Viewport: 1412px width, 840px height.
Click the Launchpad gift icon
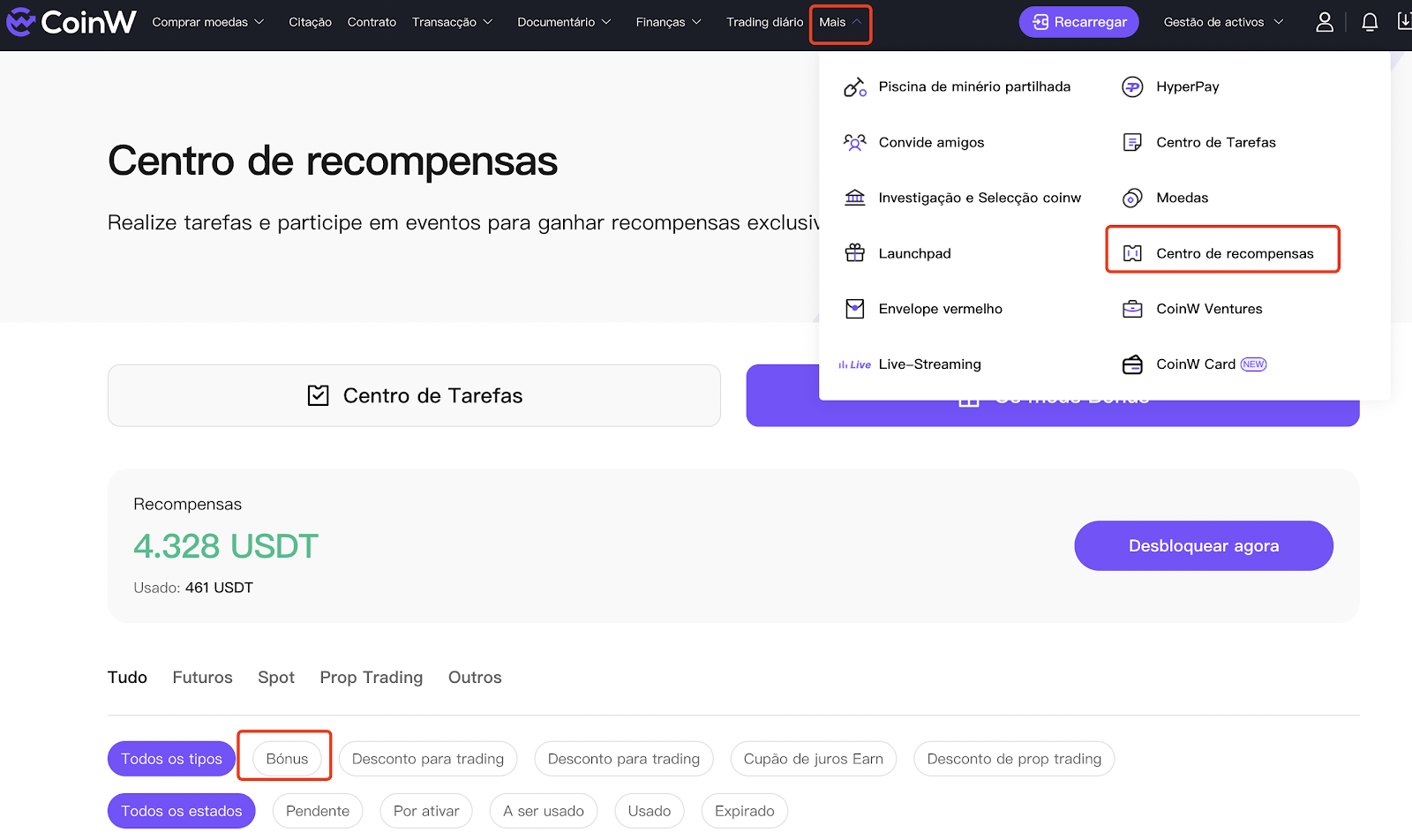coord(855,253)
